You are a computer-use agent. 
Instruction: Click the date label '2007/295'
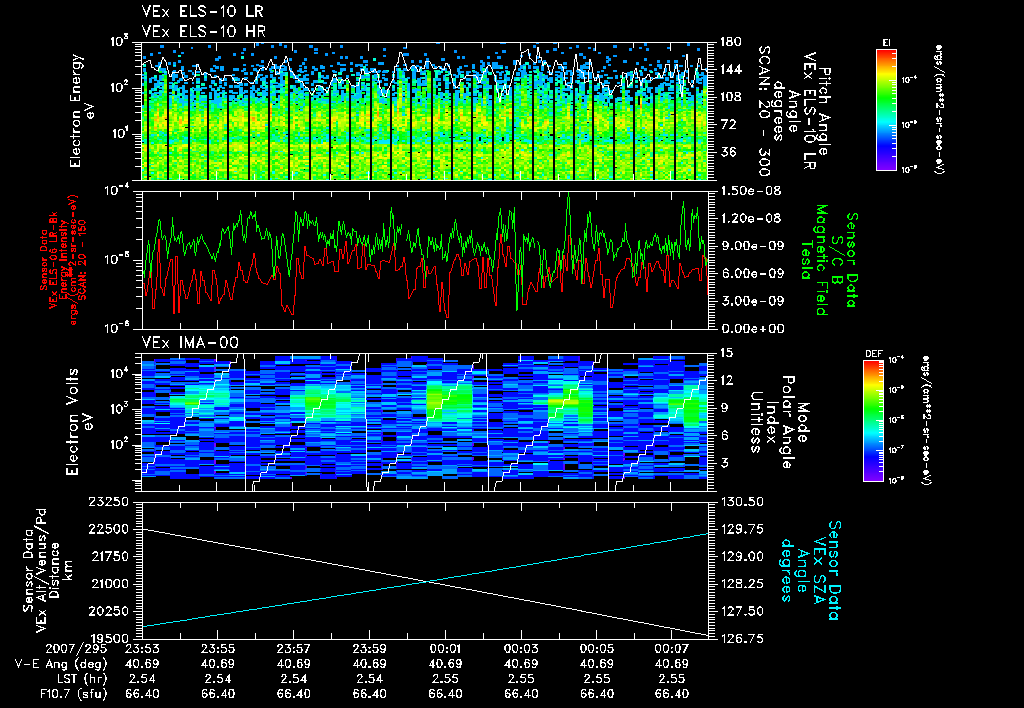pos(76,649)
